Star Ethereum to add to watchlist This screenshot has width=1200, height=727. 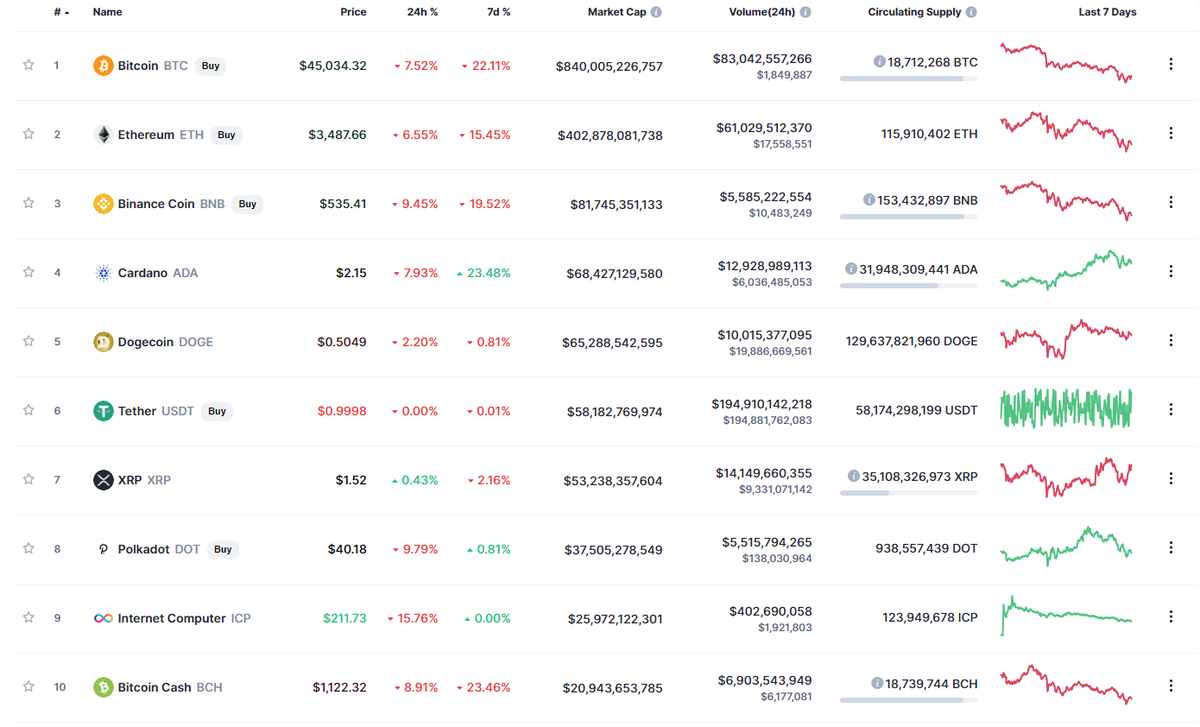(x=28, y=134)
